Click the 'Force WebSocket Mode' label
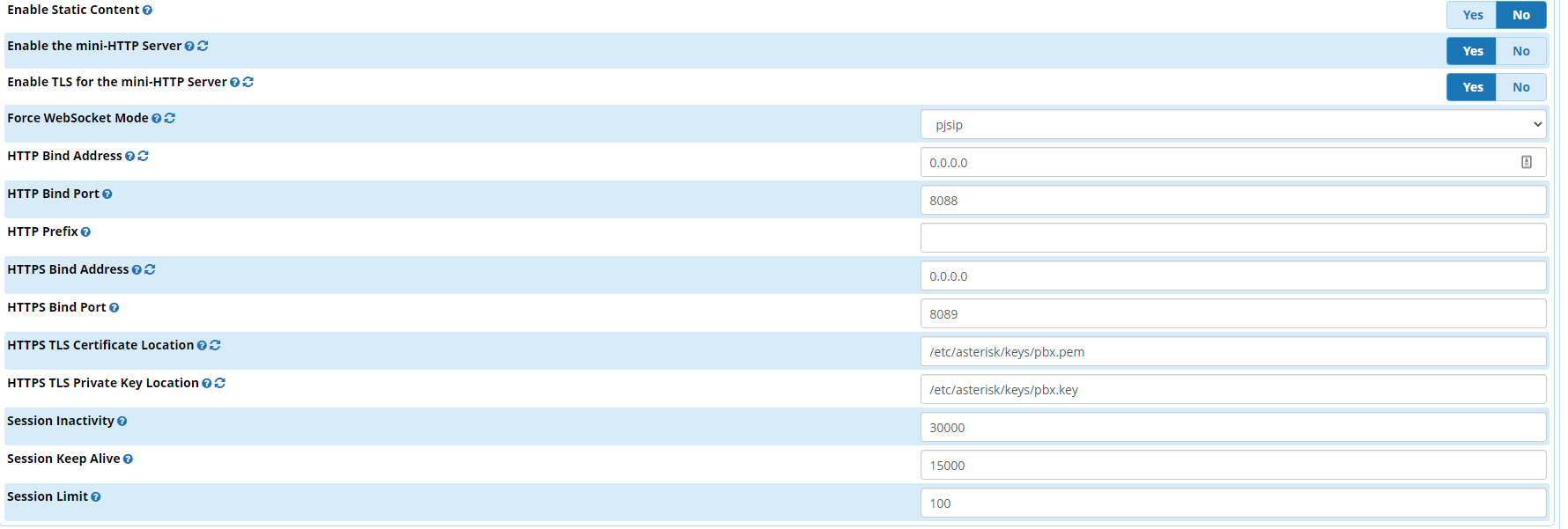Screen dimensions: 1568x529 (x=78, y=118)
